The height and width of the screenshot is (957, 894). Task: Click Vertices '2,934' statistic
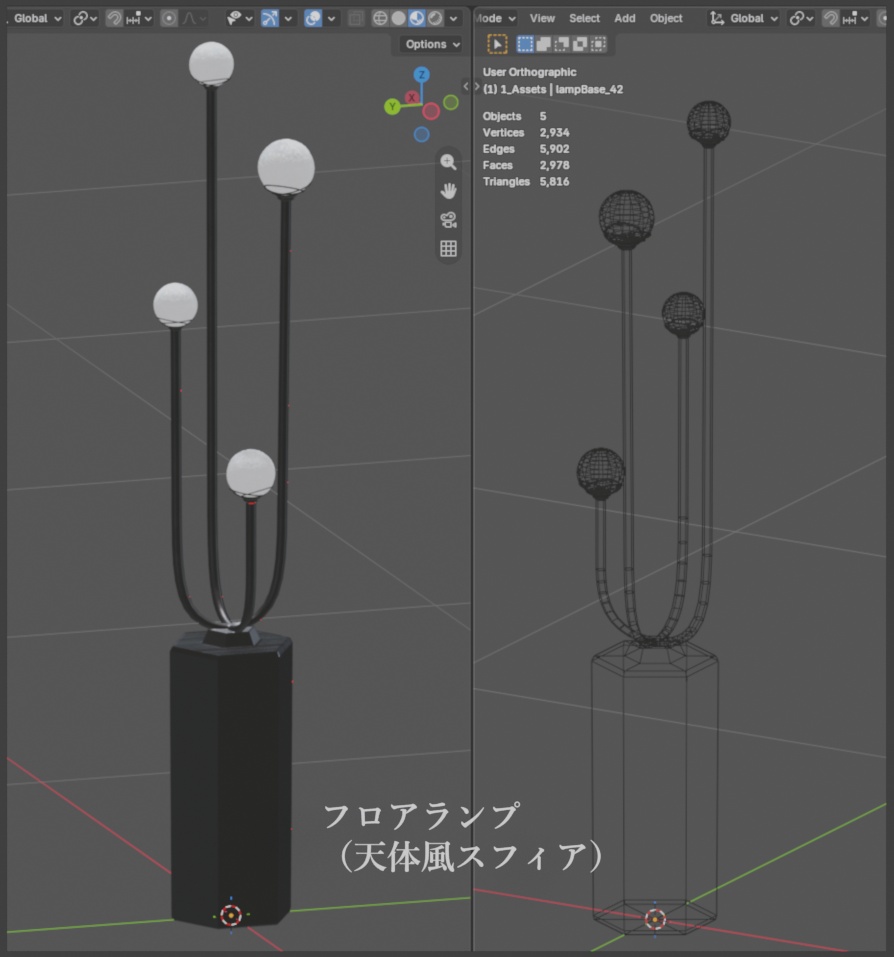pos(554,132)
